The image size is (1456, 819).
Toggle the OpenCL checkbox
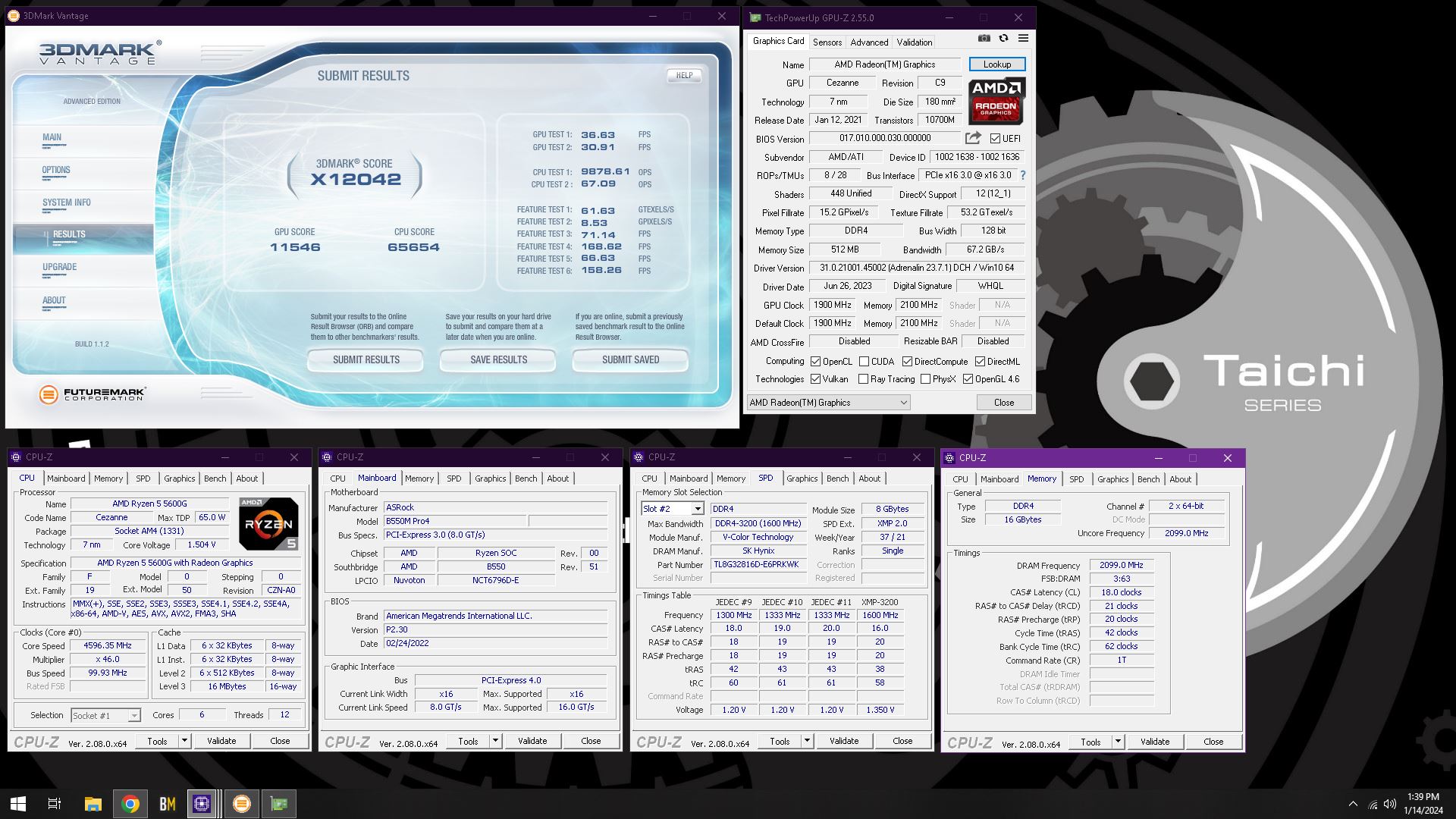[x=816, y=362]
